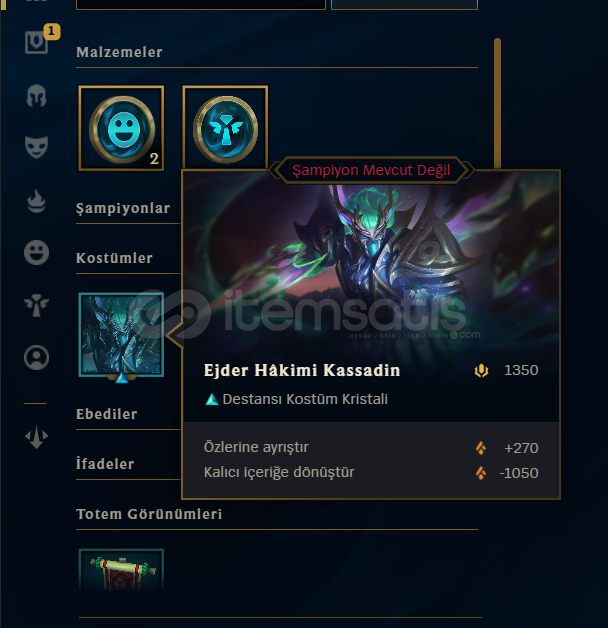
Task: Open the bottom trident sidebar icon
Action: point(36,437)
